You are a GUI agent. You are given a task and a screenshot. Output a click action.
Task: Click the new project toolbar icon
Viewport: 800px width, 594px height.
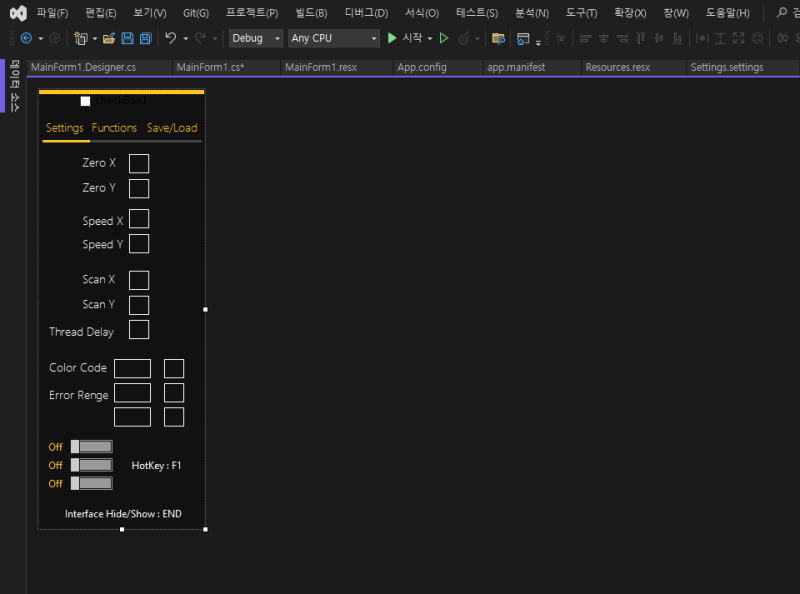(x=81, y=38)
